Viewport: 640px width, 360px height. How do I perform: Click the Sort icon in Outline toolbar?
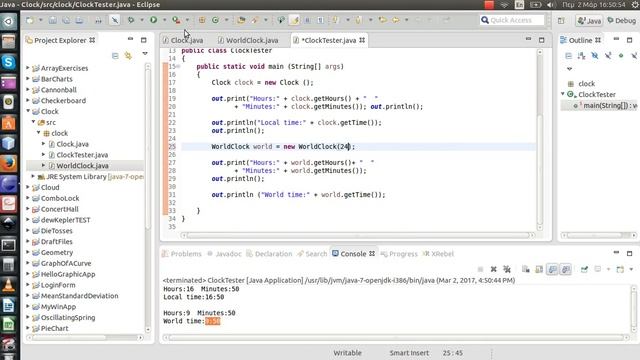582,56
